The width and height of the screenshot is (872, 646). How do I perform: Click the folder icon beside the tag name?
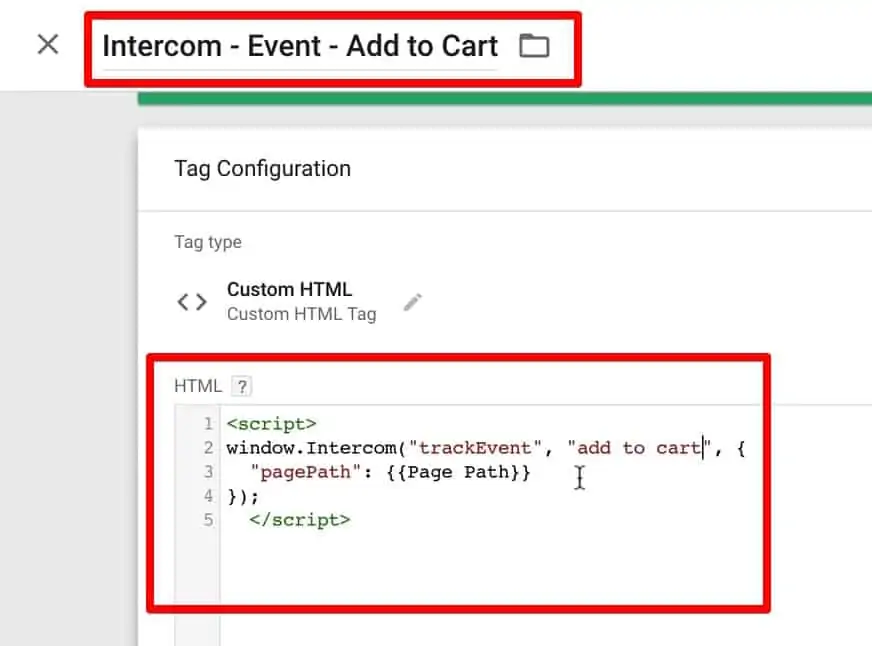click(536, 45)
